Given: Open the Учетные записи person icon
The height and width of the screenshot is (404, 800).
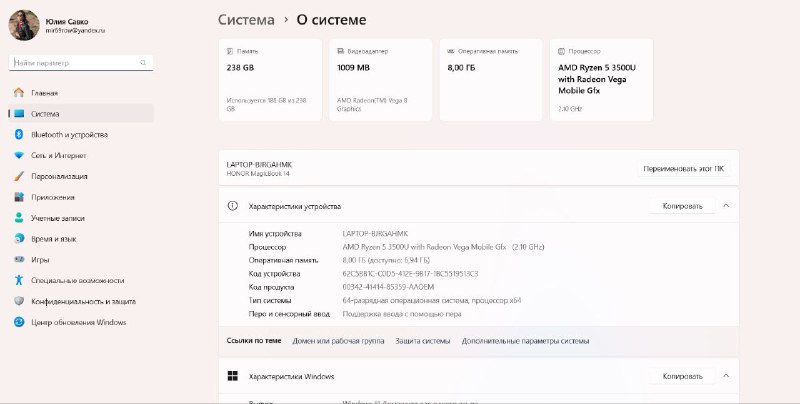Looking at the screenshot, I should 19,218.
